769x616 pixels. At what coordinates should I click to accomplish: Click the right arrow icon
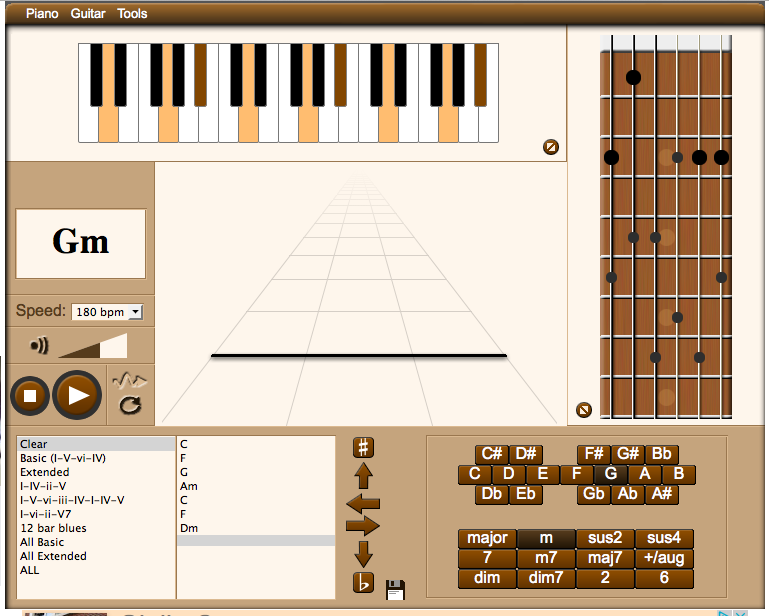point(363,525)
